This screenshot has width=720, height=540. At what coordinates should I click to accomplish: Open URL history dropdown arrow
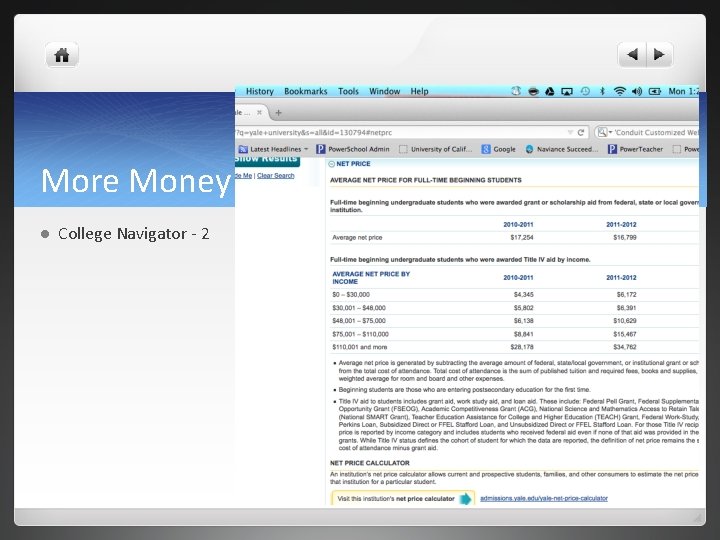[x=570, y=132]
